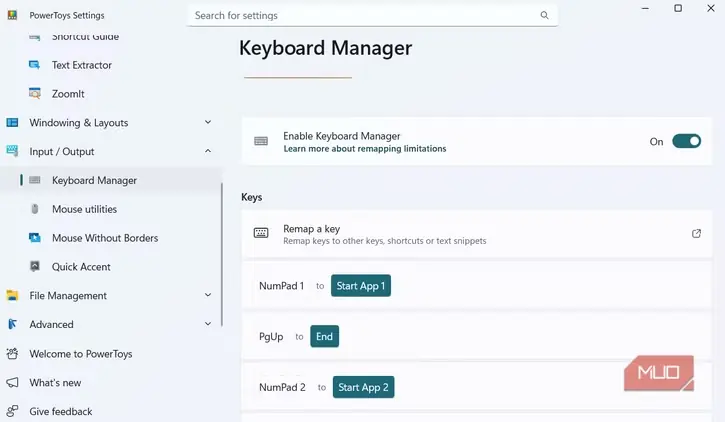
Task: Maximize the PowerToys Settings window
Action: [678, 8]
